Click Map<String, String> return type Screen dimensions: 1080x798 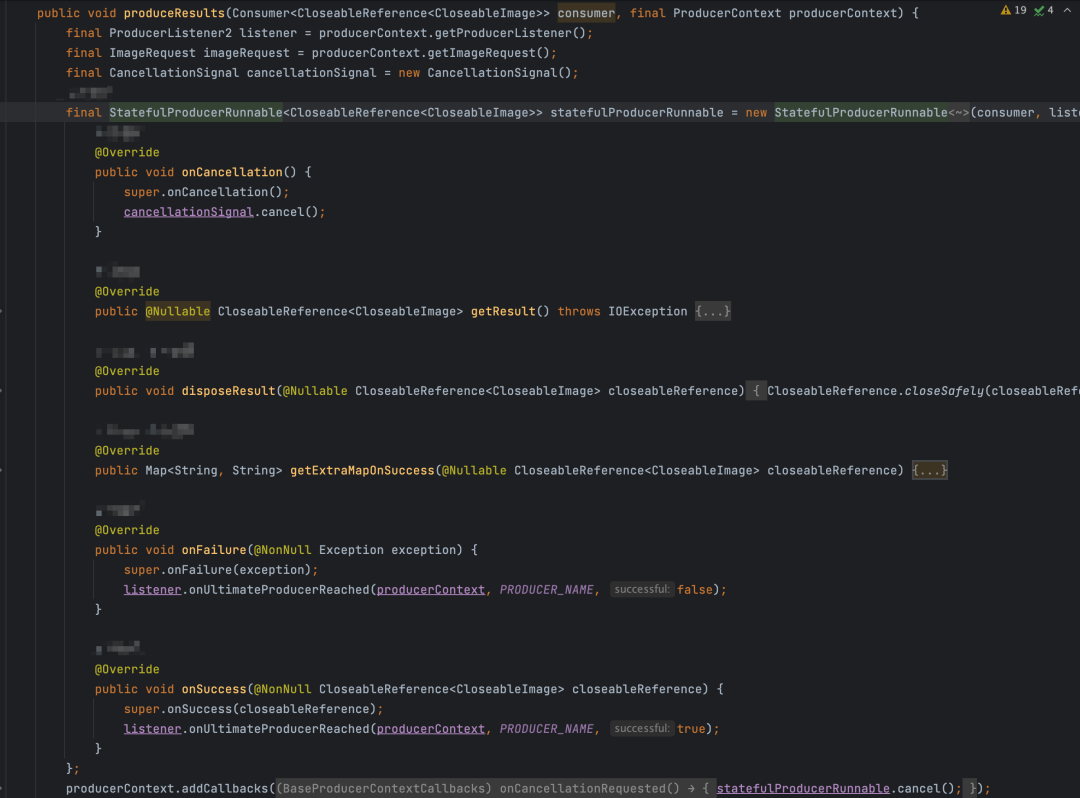(x=214, y=470)
